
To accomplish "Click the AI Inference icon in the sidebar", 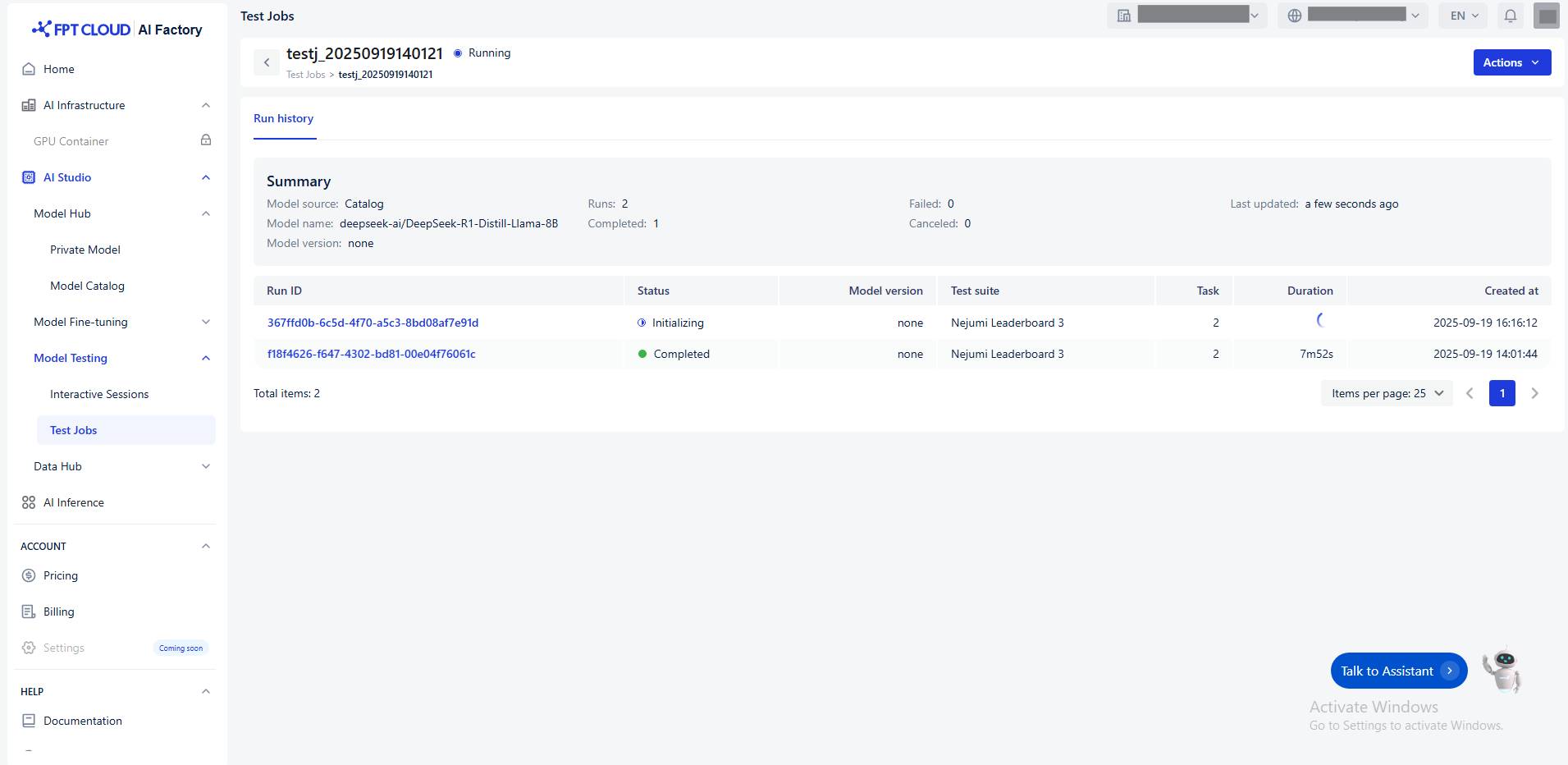I will click(x=29, y=502).
